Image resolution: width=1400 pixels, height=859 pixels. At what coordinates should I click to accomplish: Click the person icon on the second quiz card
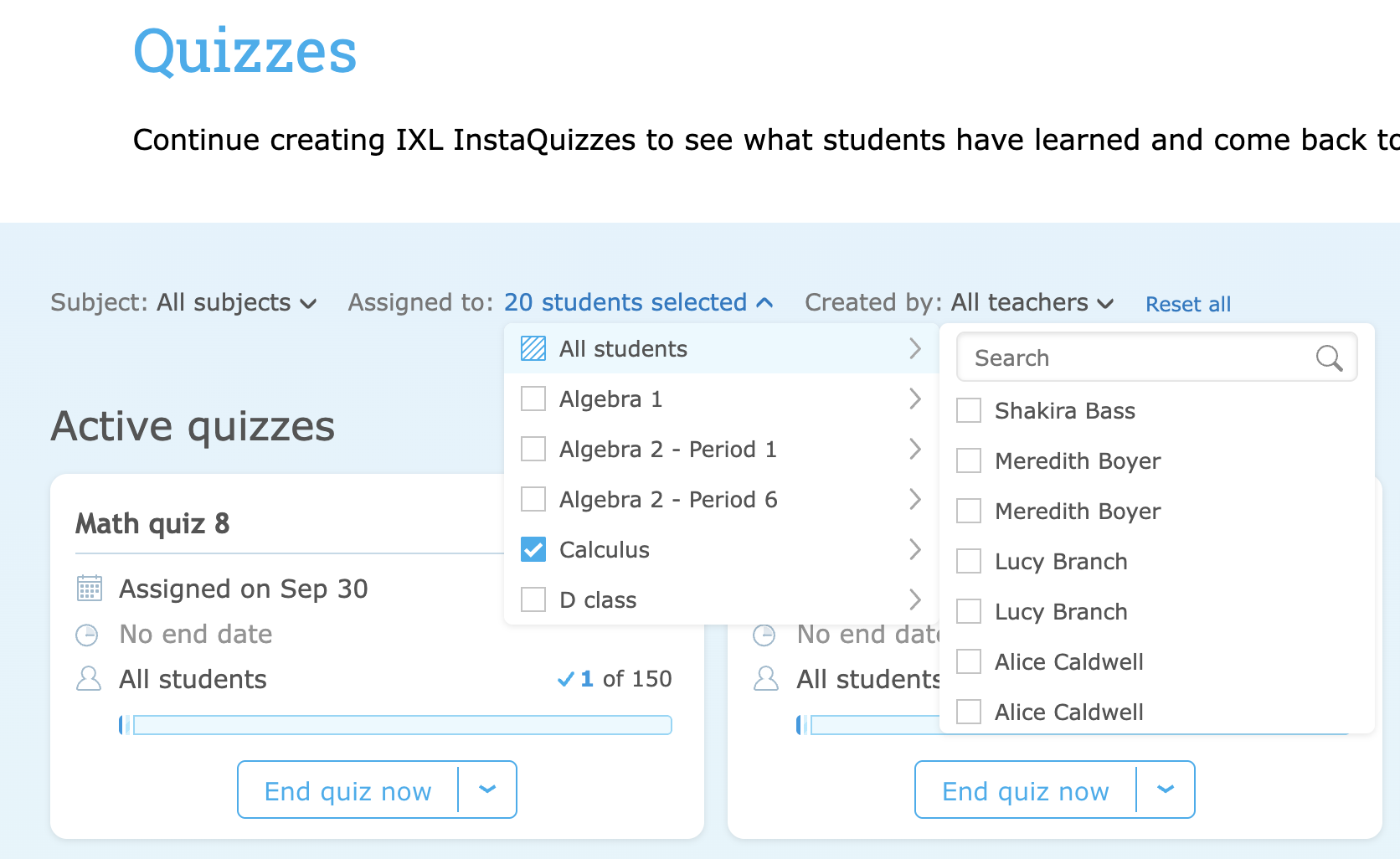click(x=765, y=679)
